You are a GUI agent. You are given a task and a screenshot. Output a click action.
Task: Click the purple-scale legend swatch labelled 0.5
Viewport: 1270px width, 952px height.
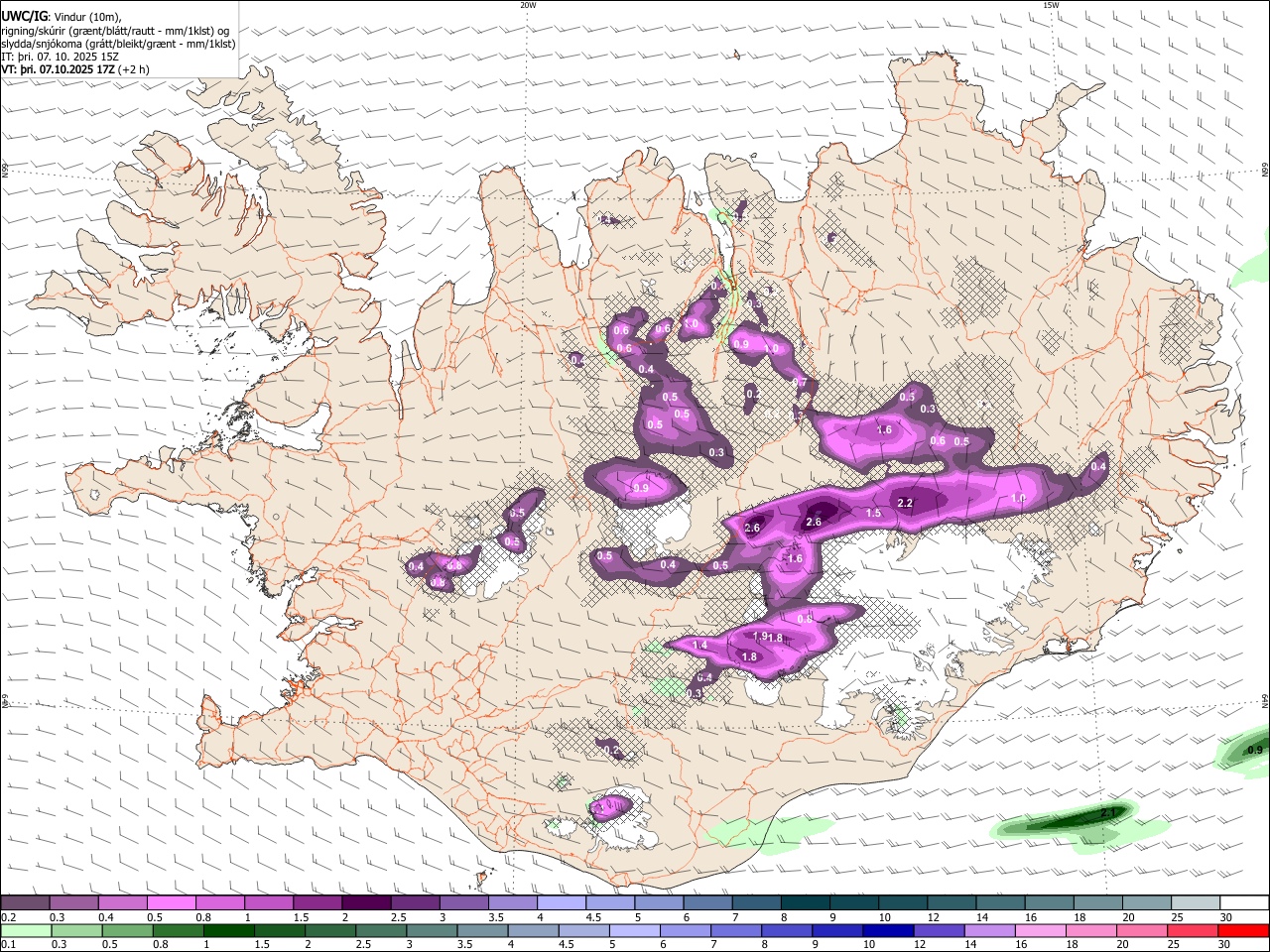click(x=171, y=903)
